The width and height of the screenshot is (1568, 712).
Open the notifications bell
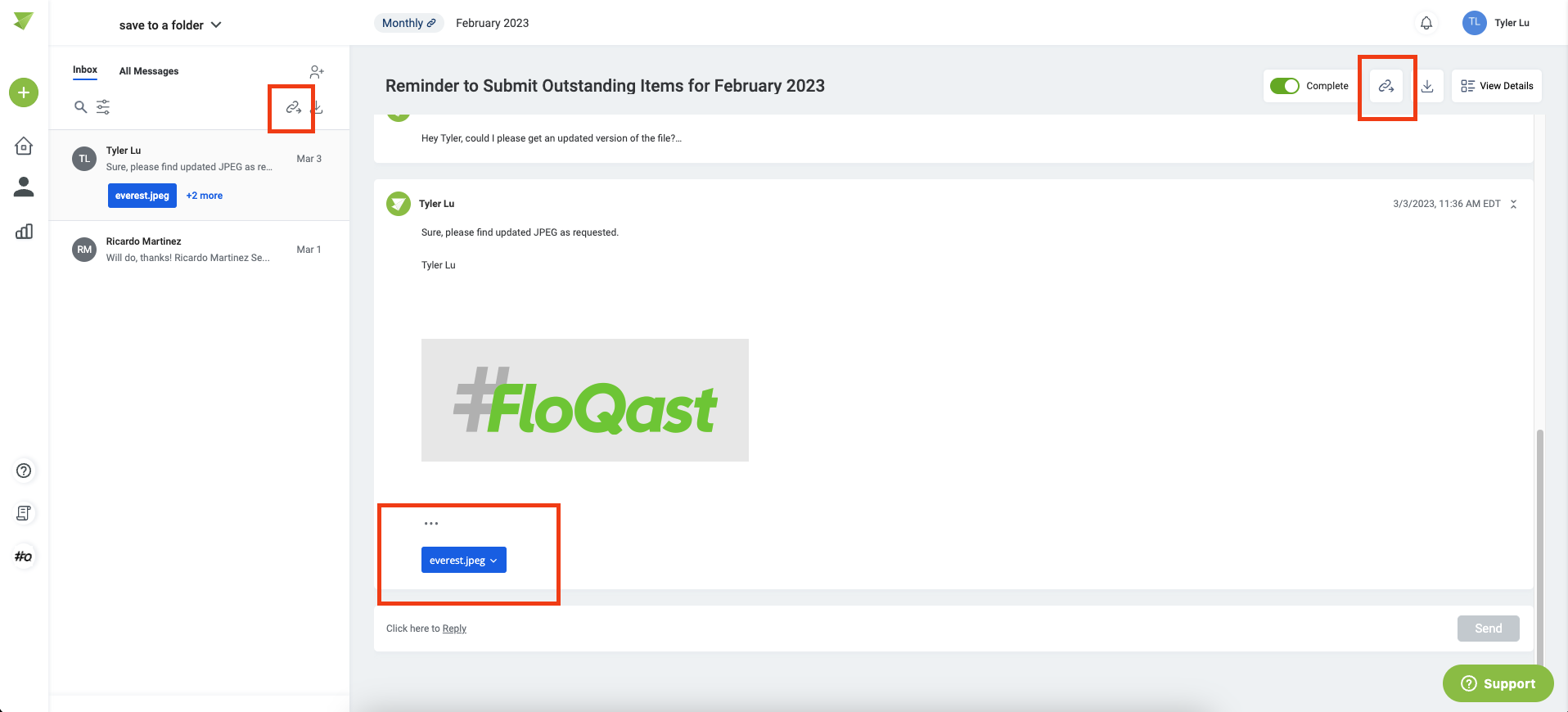1426,23
